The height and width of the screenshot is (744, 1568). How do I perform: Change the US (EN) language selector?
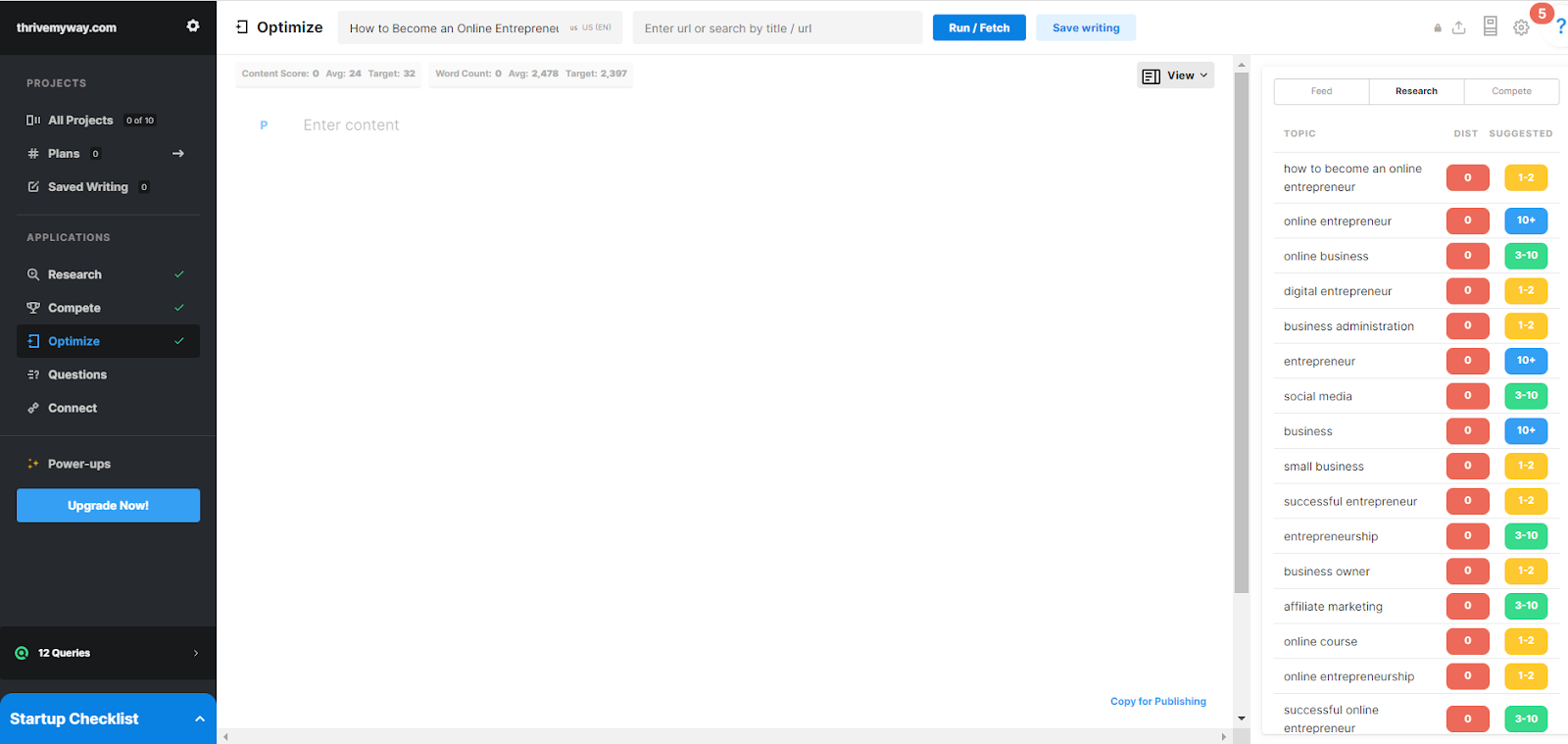(591, 27)
